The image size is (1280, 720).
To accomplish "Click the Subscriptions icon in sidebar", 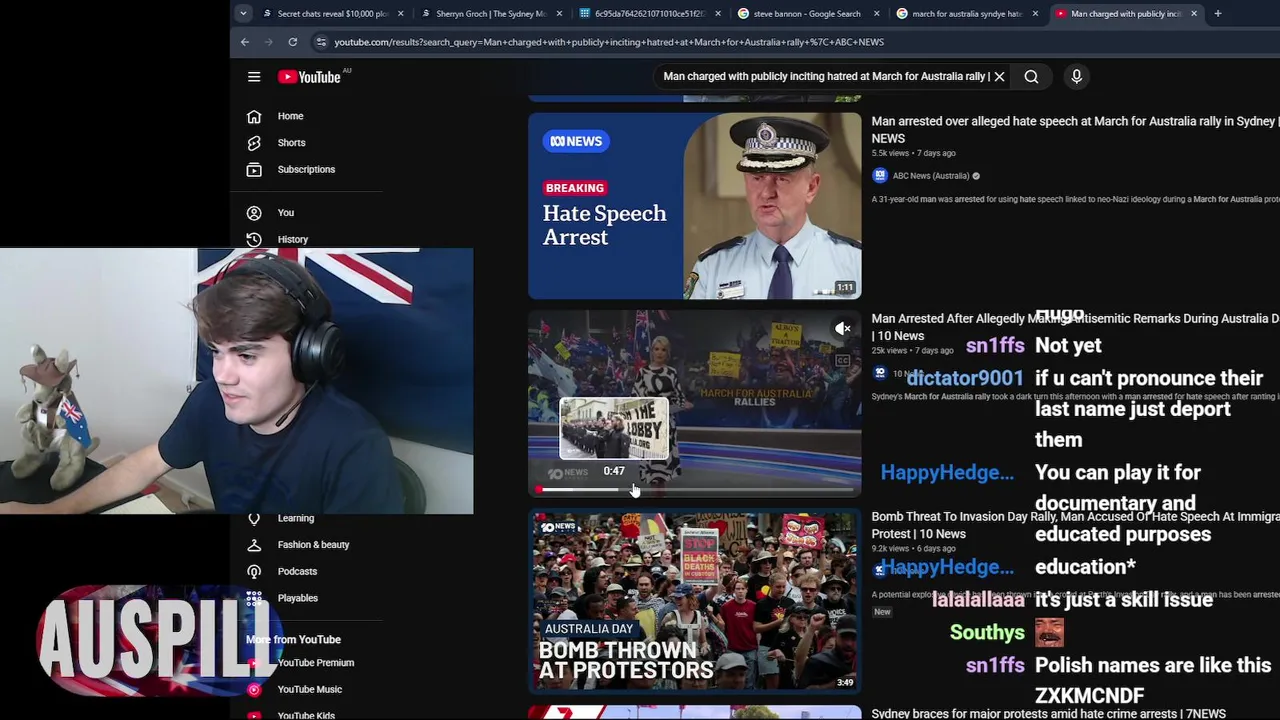I will (254, 169).
